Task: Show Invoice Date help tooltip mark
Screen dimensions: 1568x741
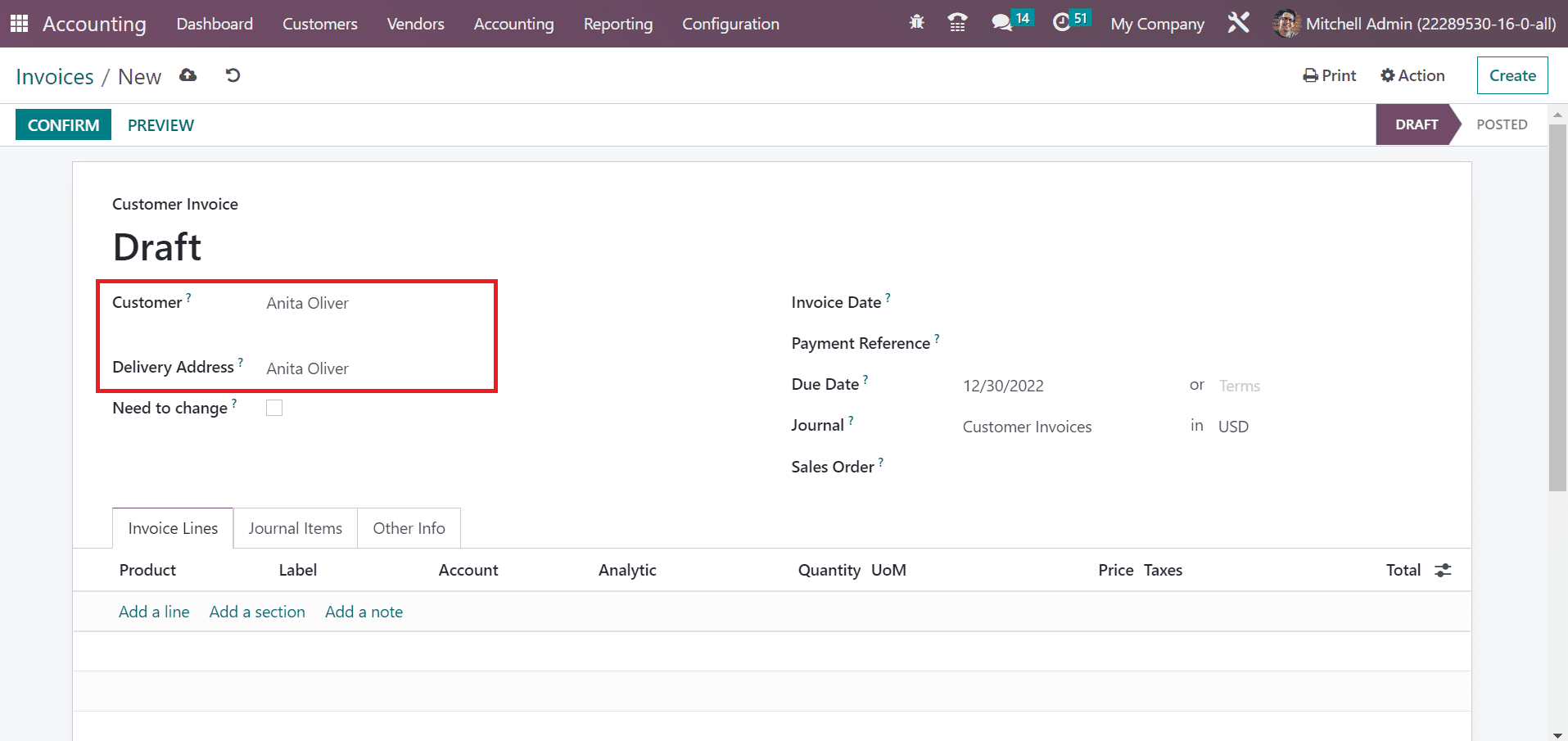Action: 888,298
